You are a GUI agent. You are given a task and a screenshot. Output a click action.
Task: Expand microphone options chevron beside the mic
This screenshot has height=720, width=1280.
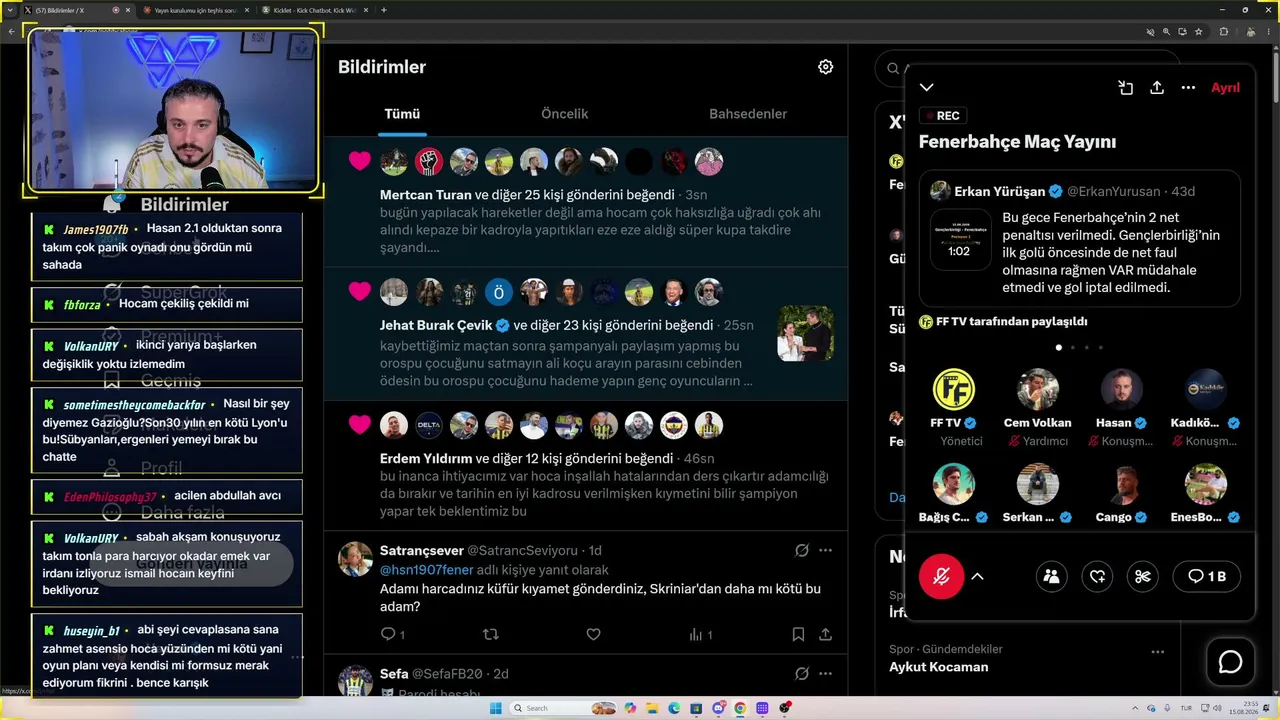click(977, 576)
